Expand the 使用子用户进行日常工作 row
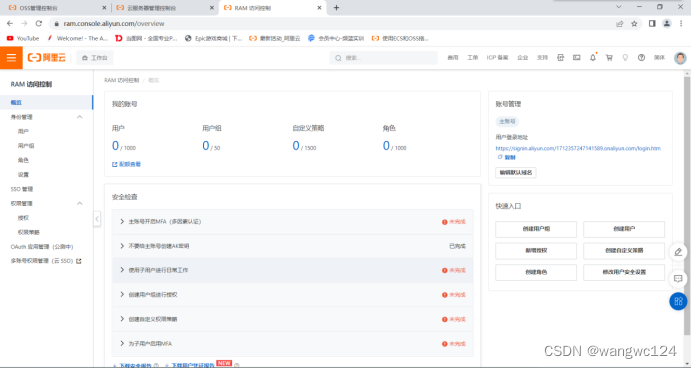The height and width of the screenshot is (368, 692). tap(292, 270)
